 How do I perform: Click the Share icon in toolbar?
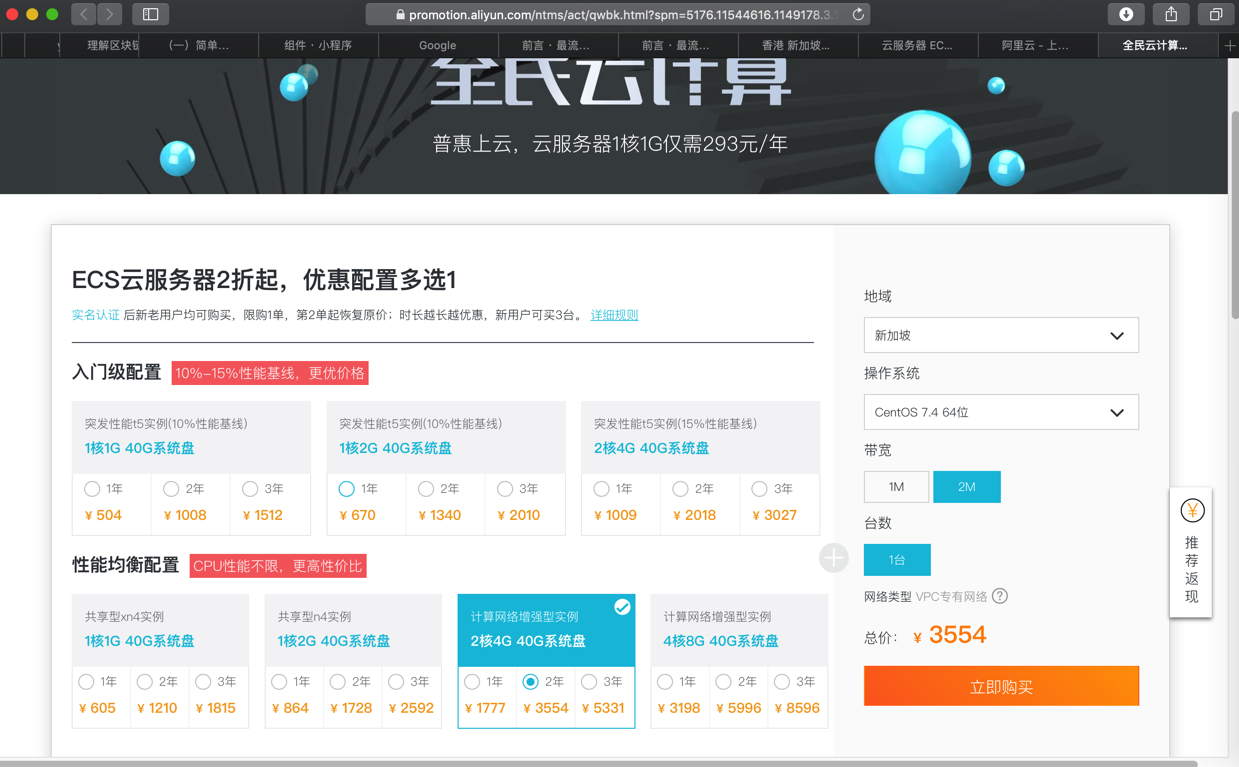click(1171, 14)
